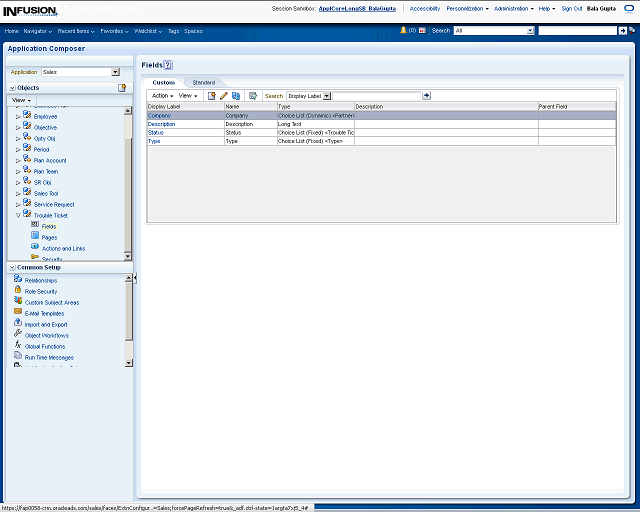This screenshot has height=512, width=640.
Task: Expand the Service Request tree node
Action: [x=18, y=204]
